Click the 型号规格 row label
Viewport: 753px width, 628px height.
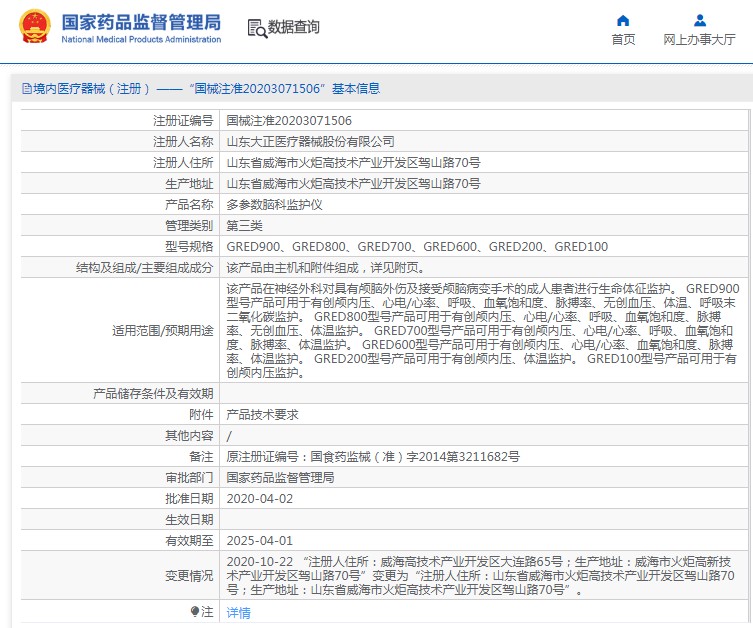click(x=189, y=247)
